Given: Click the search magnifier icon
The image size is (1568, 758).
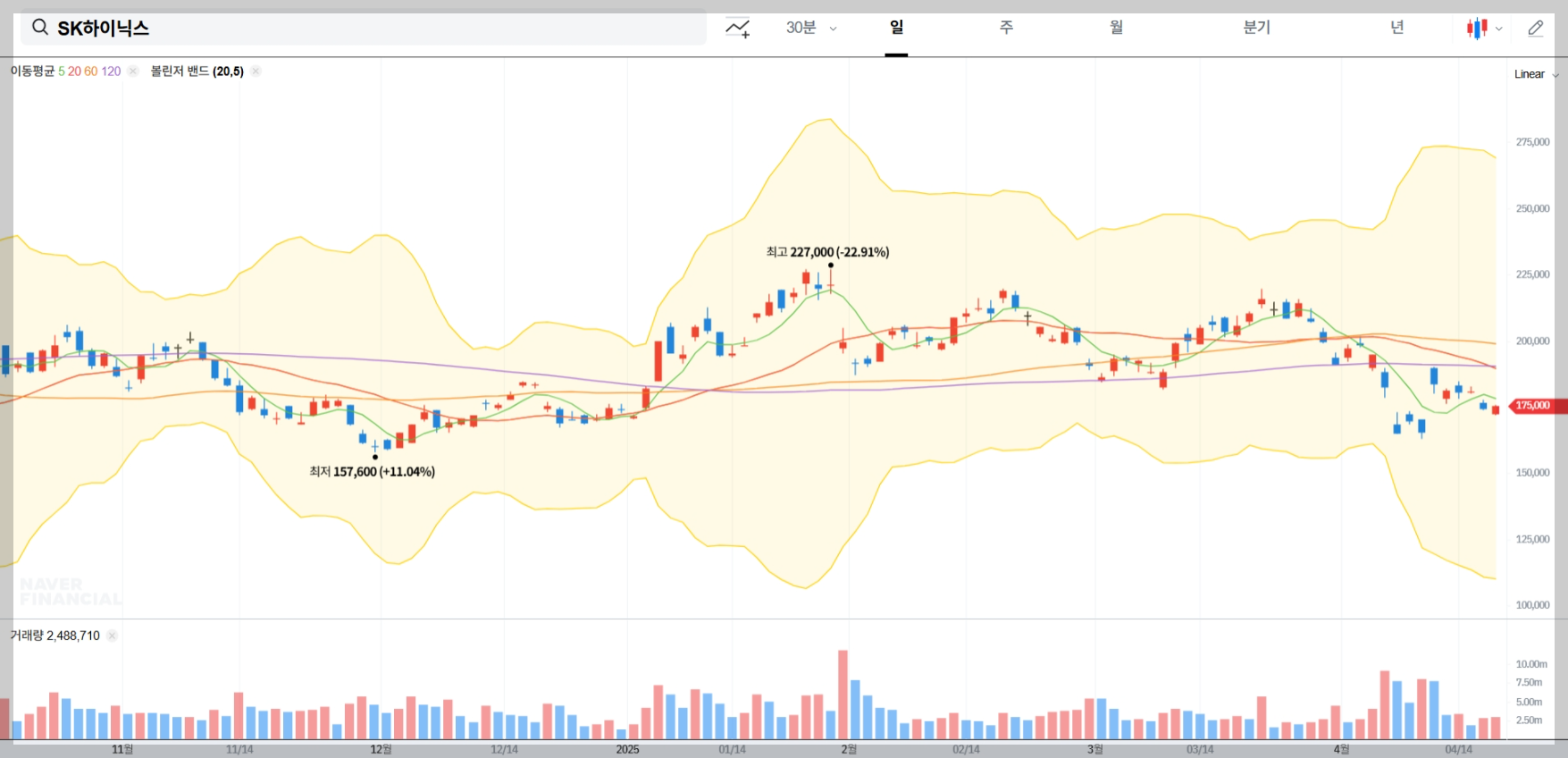Looking at the screenshot, I should click(x=40, y=28).
